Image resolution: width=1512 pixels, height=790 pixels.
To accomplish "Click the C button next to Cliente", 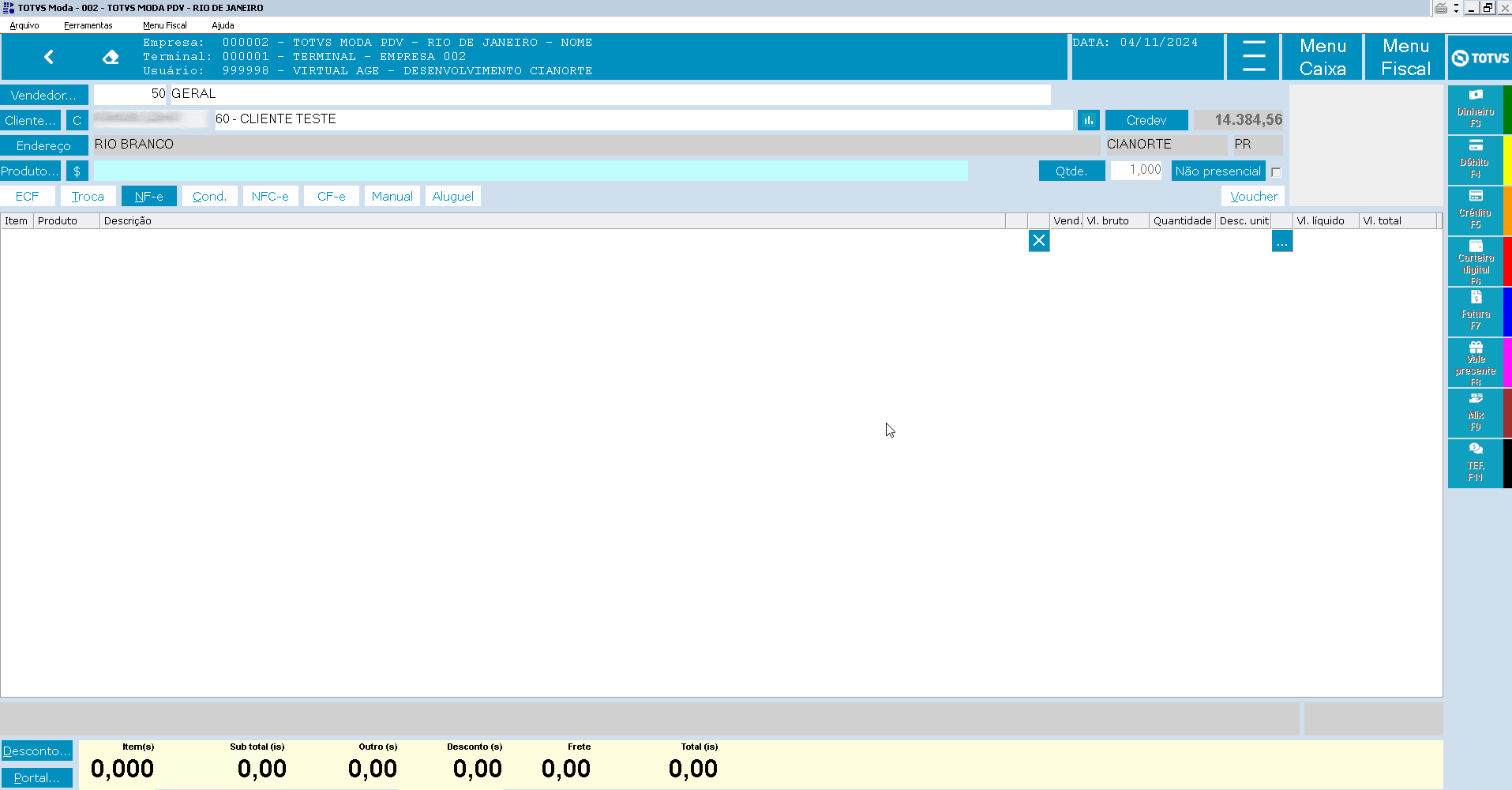I will 77,120.
